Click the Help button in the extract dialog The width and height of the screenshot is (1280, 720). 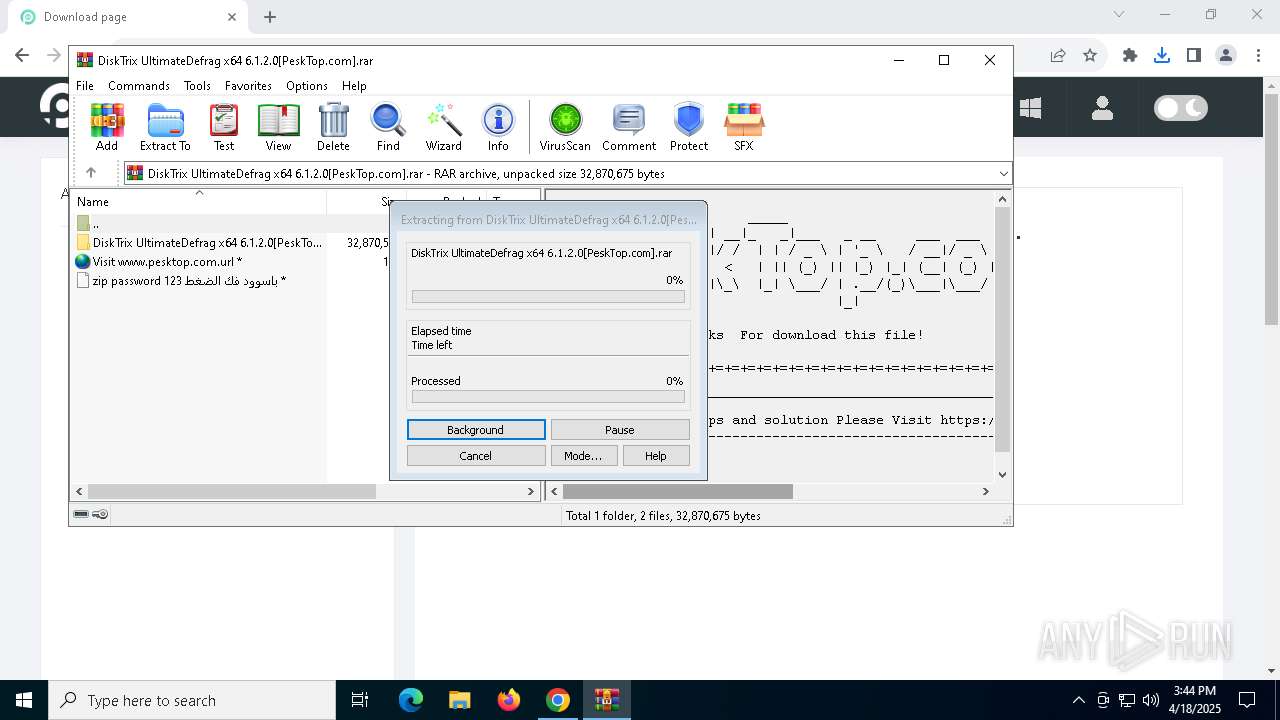pyautogui.click(x=656, y=455)
